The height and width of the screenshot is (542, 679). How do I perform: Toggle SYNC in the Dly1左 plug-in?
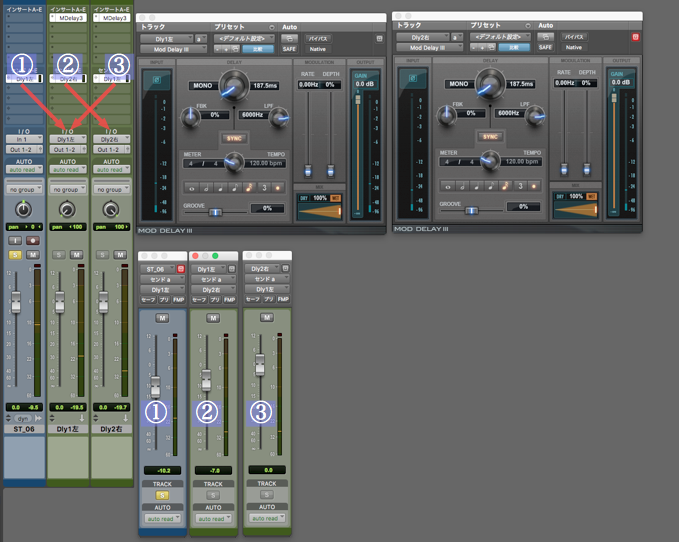tap(234, 139)
